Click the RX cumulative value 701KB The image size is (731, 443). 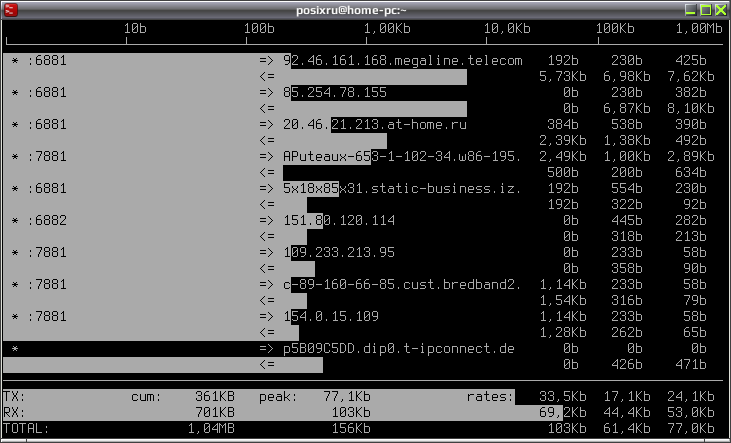pos(215,413)
